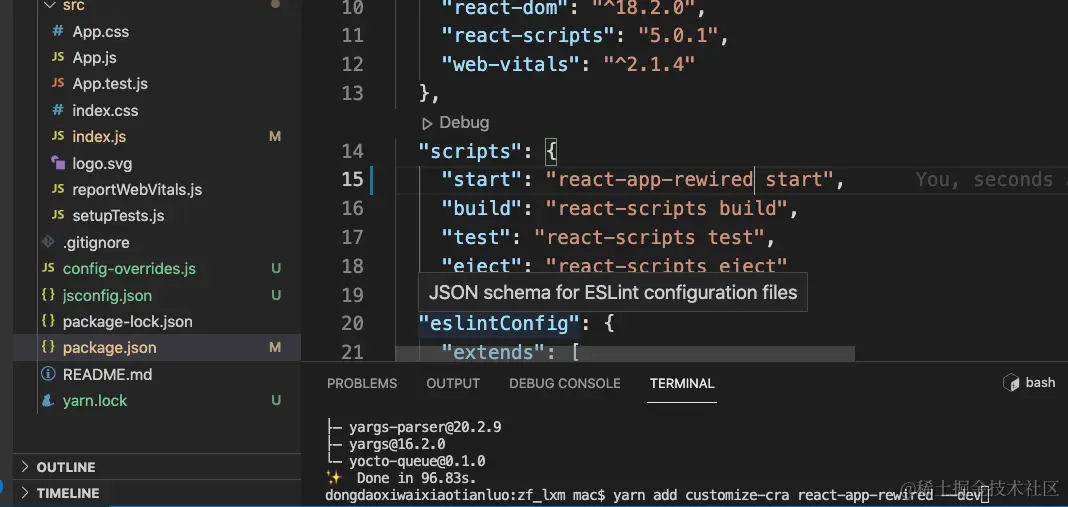Open App.test.js file
Screen dimensions: 1068x507
coord(110,84)
